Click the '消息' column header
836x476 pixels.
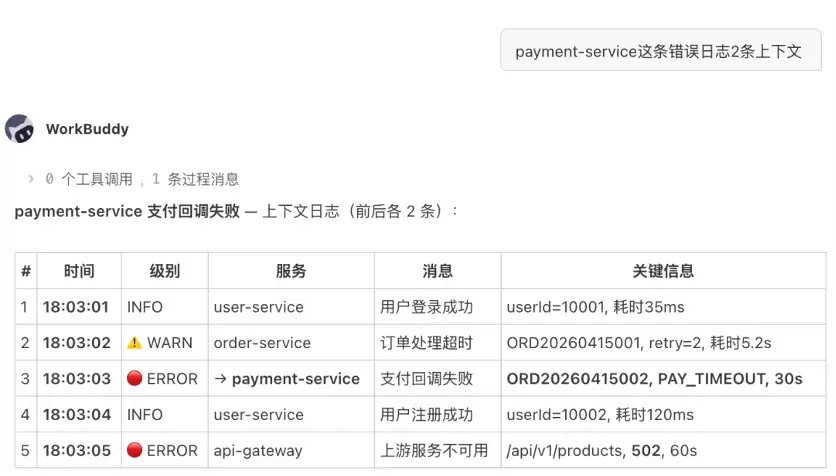click(x=437, y=271)
